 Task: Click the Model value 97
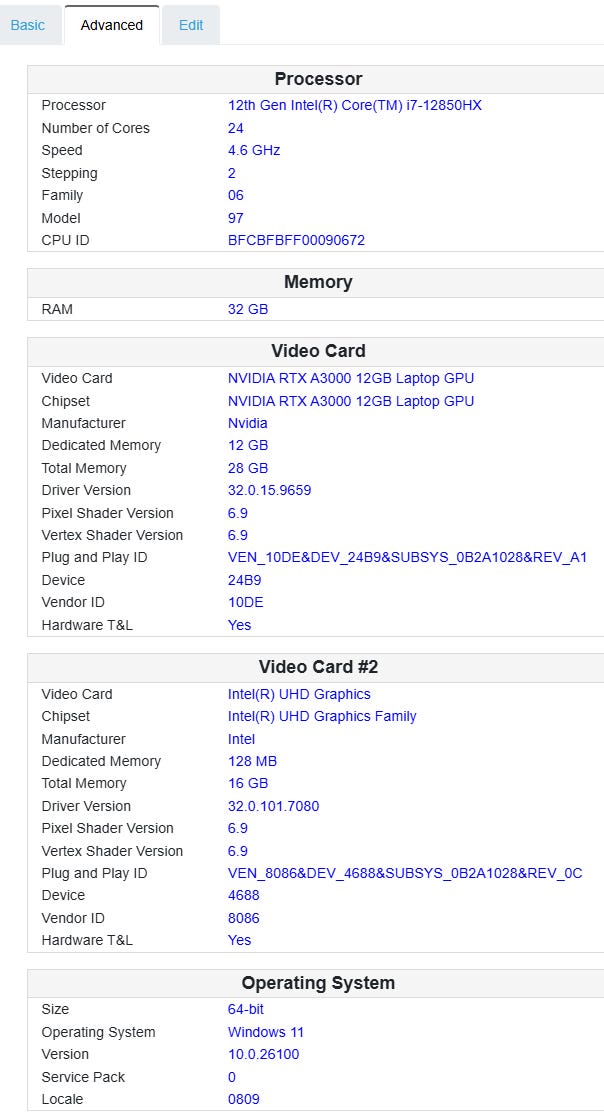point(236,218)
